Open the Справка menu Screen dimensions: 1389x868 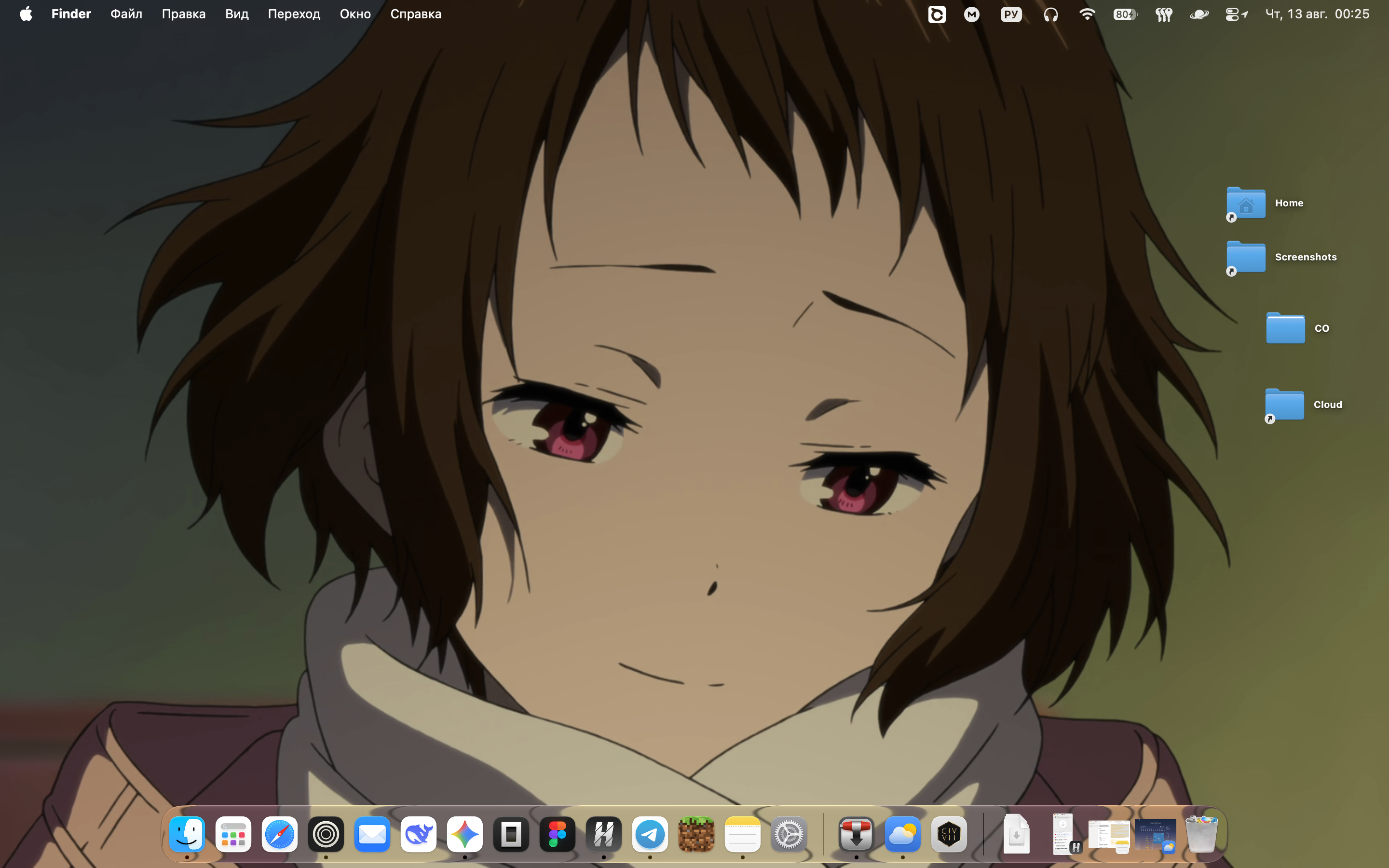coord(416,14)
